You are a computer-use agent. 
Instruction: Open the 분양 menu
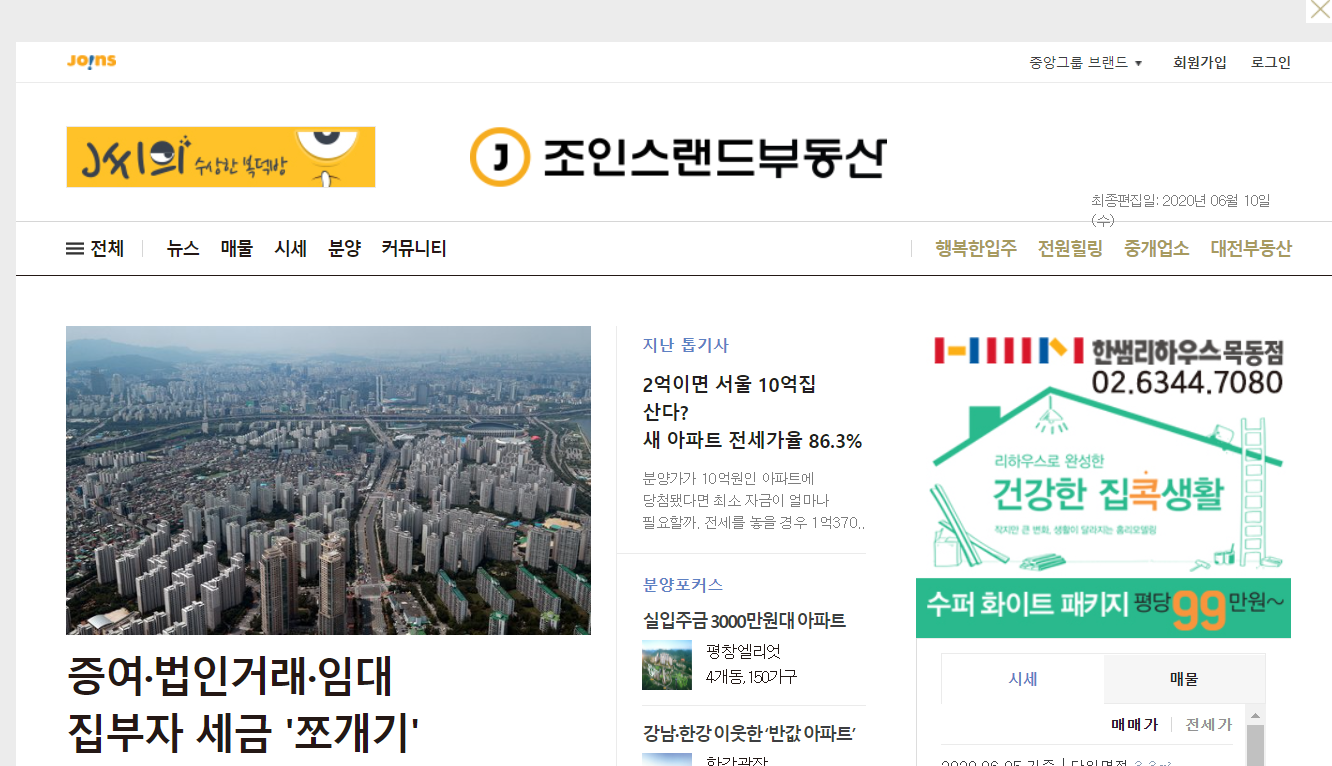pos(344,249)
